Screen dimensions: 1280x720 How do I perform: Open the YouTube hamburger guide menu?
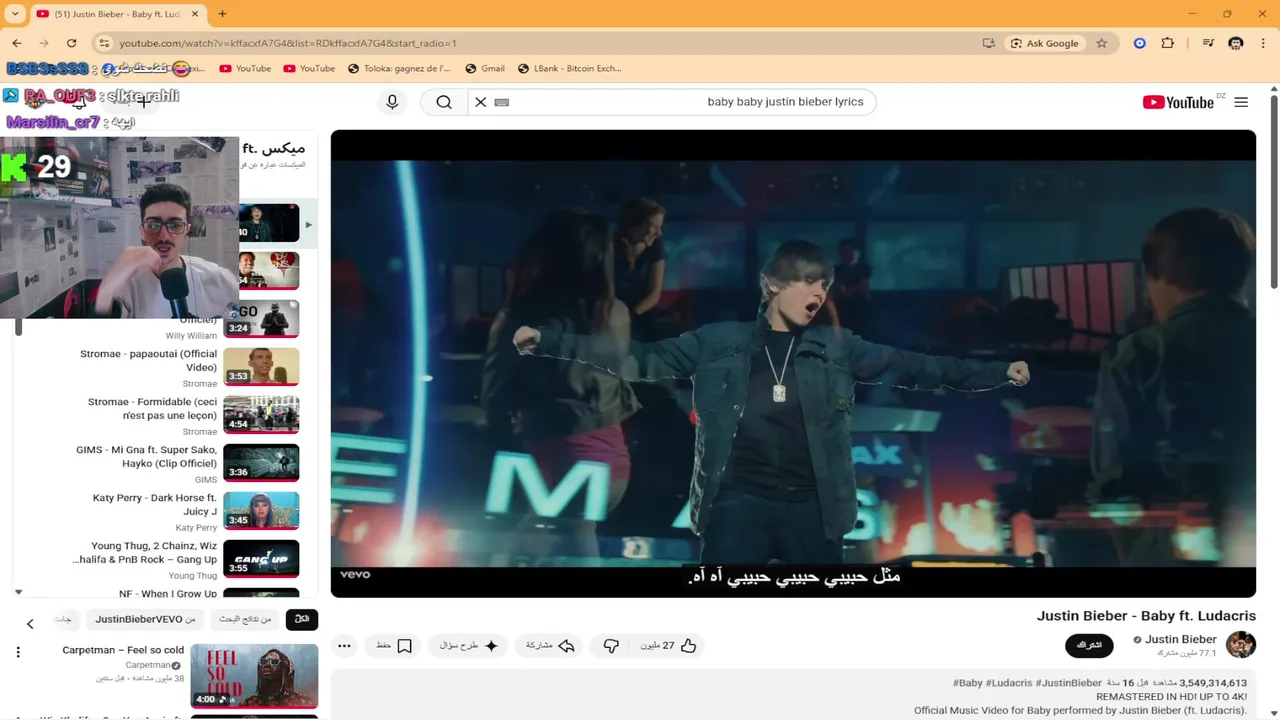click(x=1241, y=102)
